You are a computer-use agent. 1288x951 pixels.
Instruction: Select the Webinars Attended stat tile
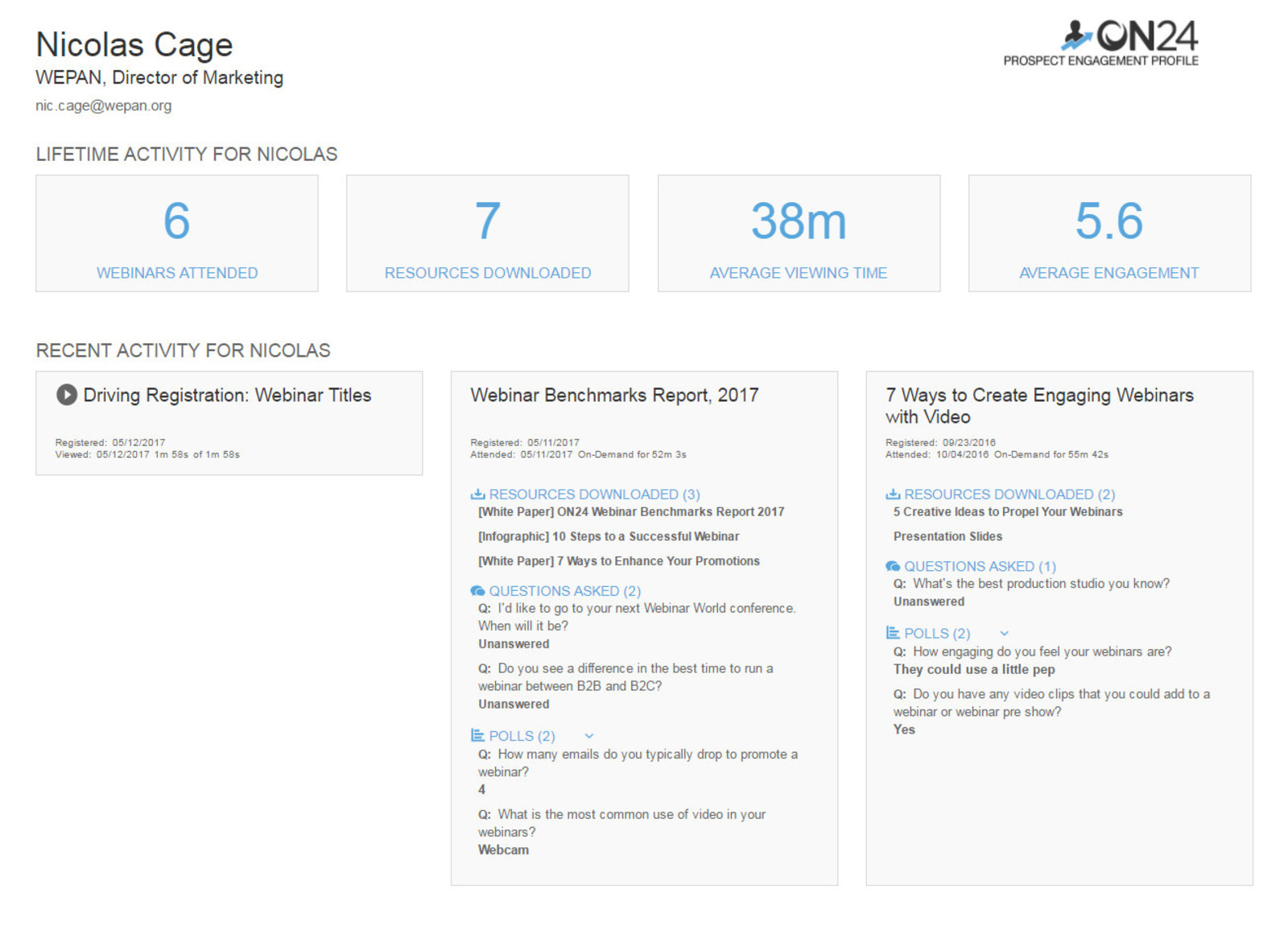click(177, 234)
